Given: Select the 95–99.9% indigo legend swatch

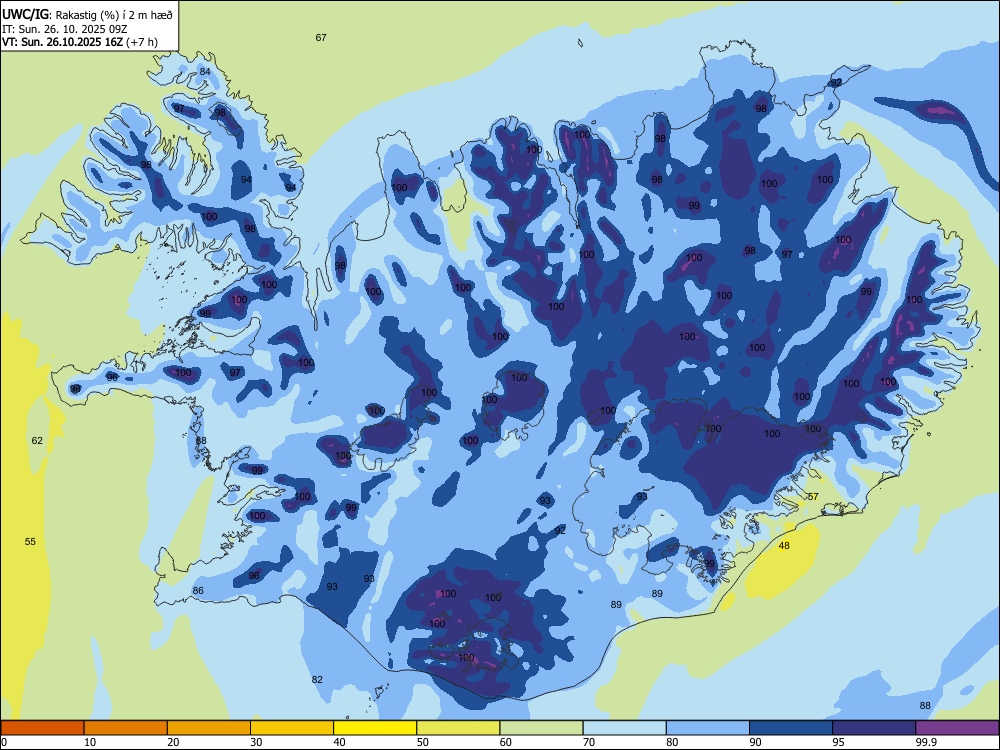Looking at the screenshot, I should pos(874,728).
